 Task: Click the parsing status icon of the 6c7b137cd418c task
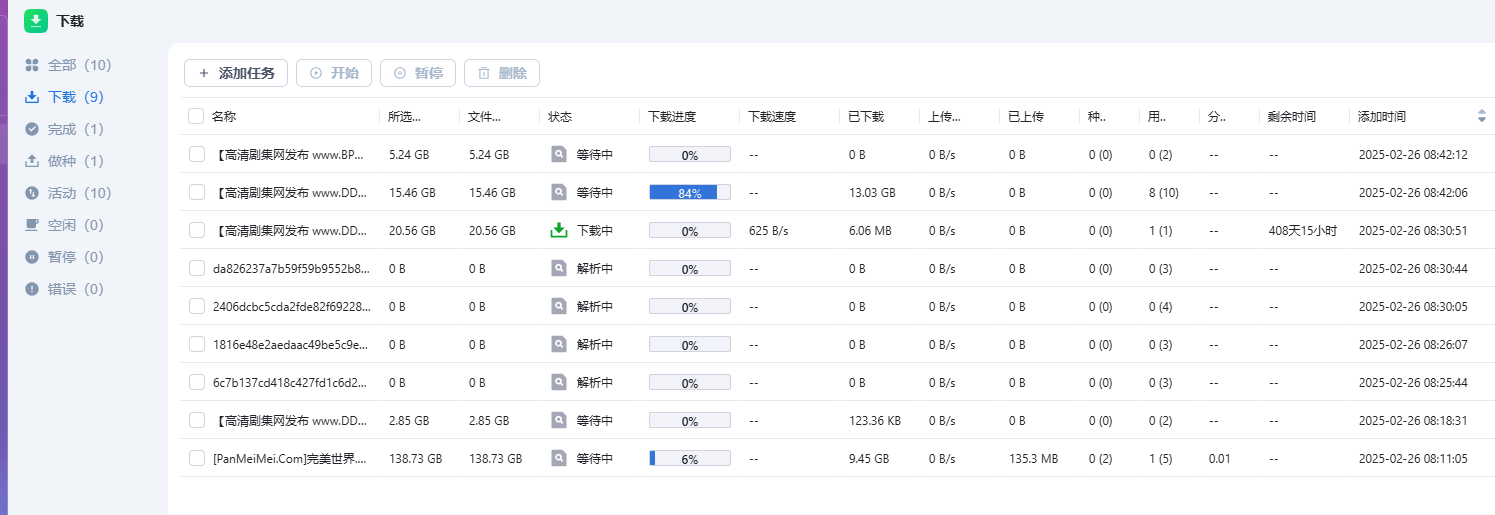click(x=559, y=382)
